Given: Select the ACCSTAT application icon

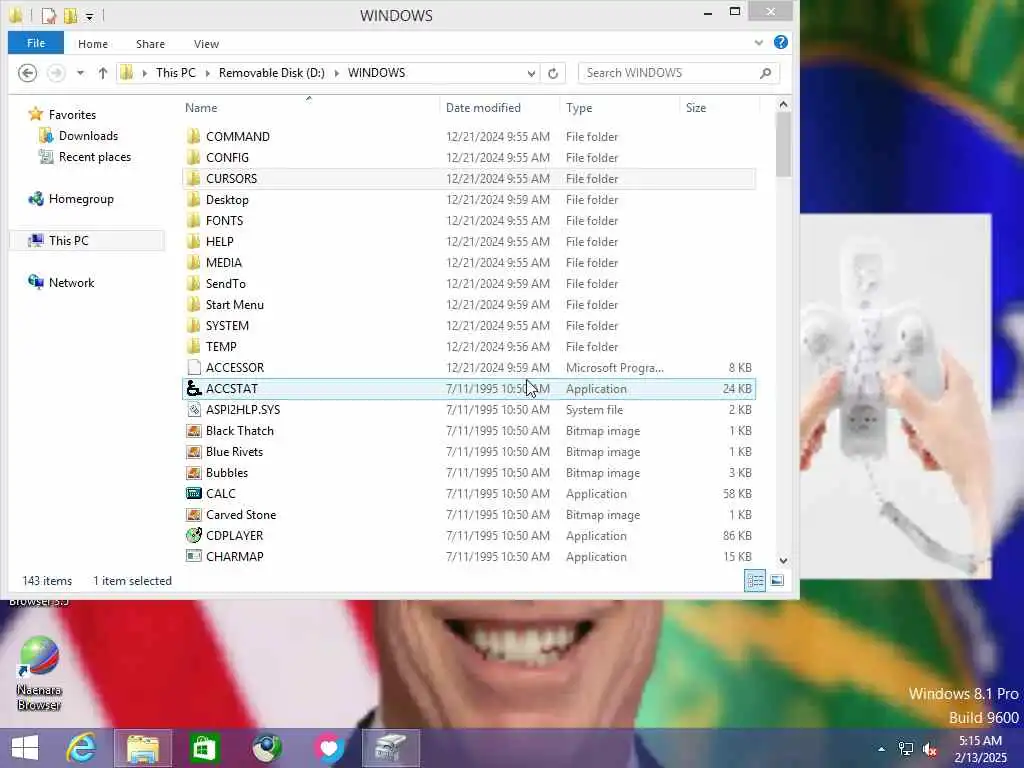Looking at the screenshot, I should point(193,389).
